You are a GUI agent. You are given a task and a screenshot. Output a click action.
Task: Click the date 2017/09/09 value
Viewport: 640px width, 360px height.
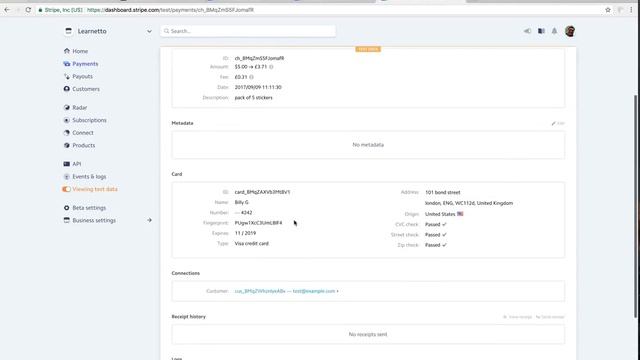(x=258, y=87)
